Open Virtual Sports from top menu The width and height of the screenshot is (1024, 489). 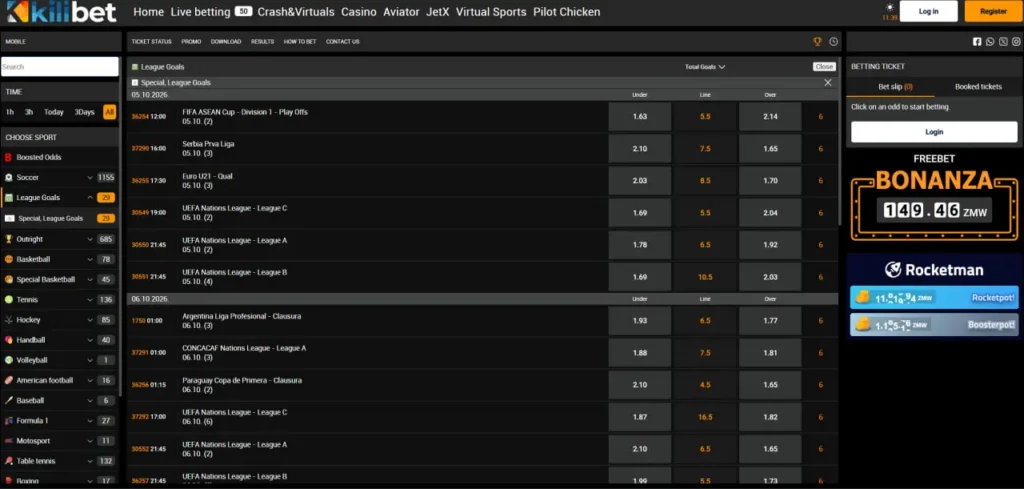click(491, 12)
